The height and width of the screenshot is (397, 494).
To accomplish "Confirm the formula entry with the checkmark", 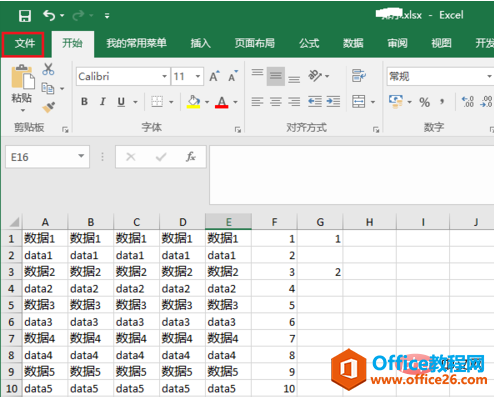I will [161, 157].
